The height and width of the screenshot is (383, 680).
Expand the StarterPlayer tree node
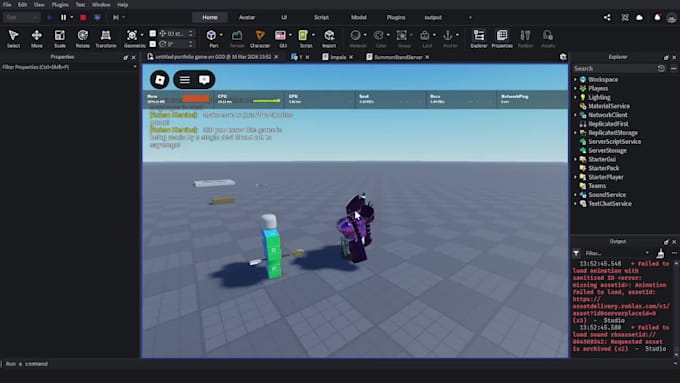tap(575, 177)
